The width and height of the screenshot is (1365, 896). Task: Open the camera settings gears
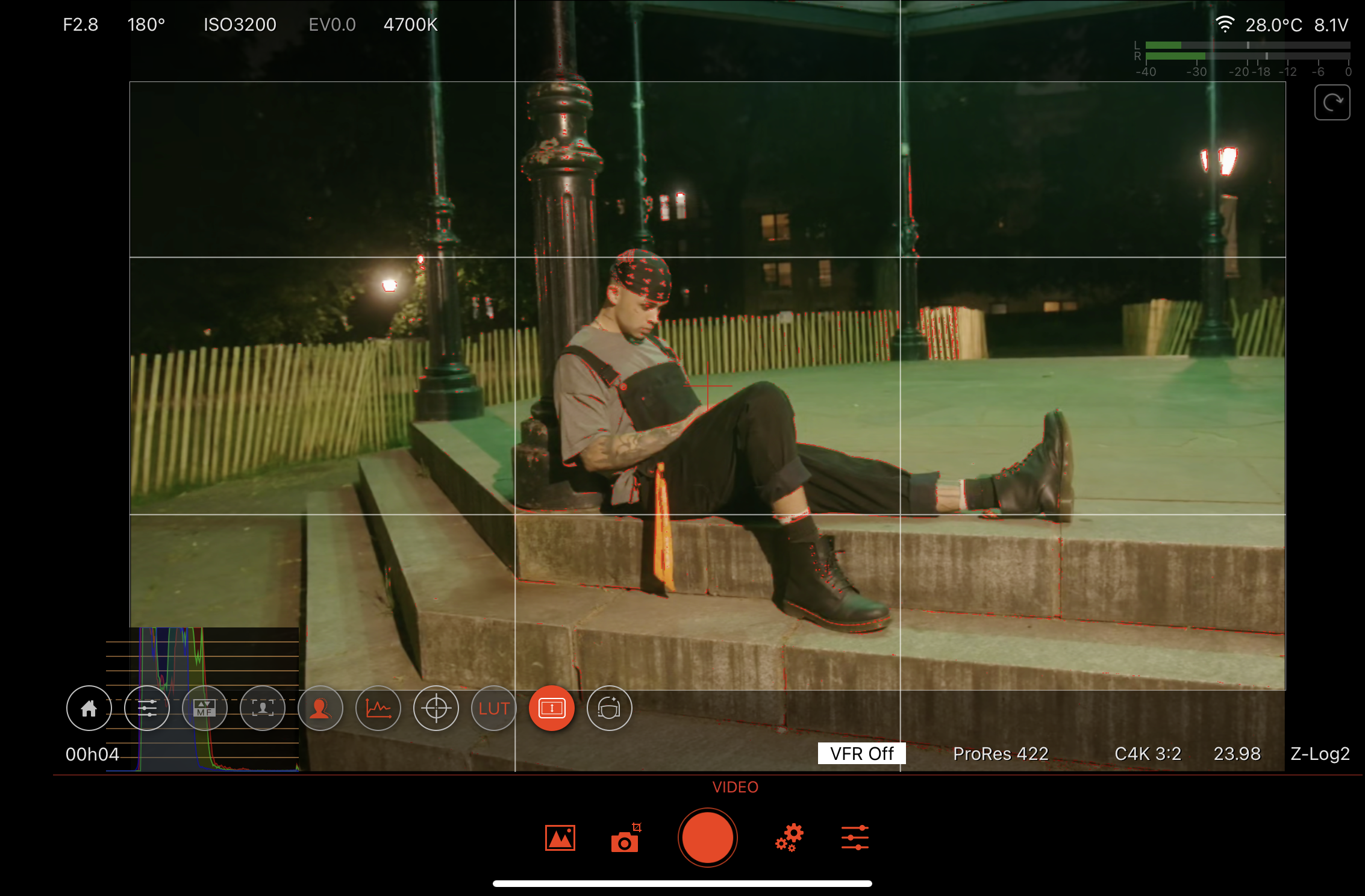[x=789, y=838]
